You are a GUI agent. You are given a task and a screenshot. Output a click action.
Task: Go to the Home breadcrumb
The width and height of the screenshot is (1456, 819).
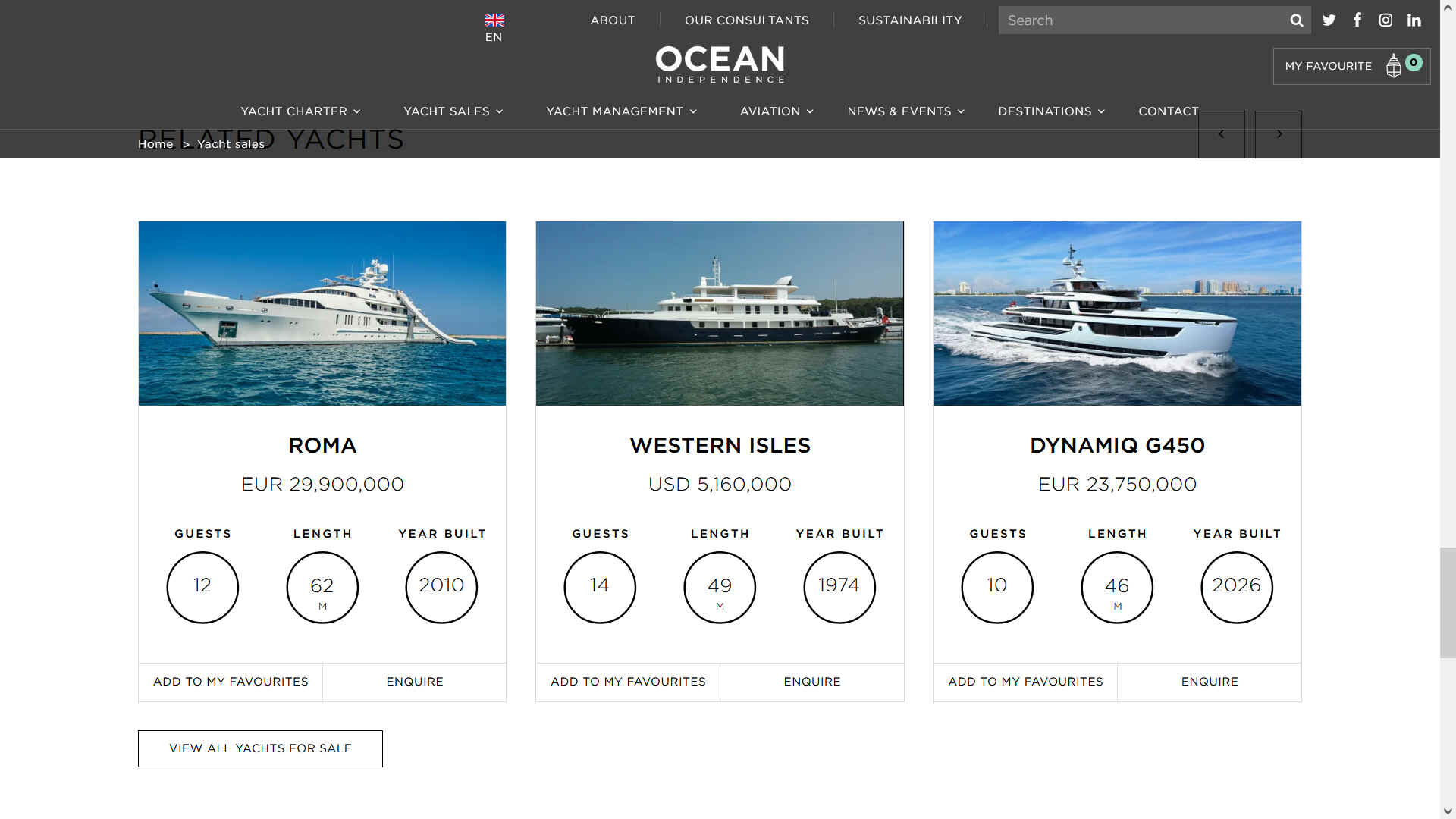tap(155, 144)
